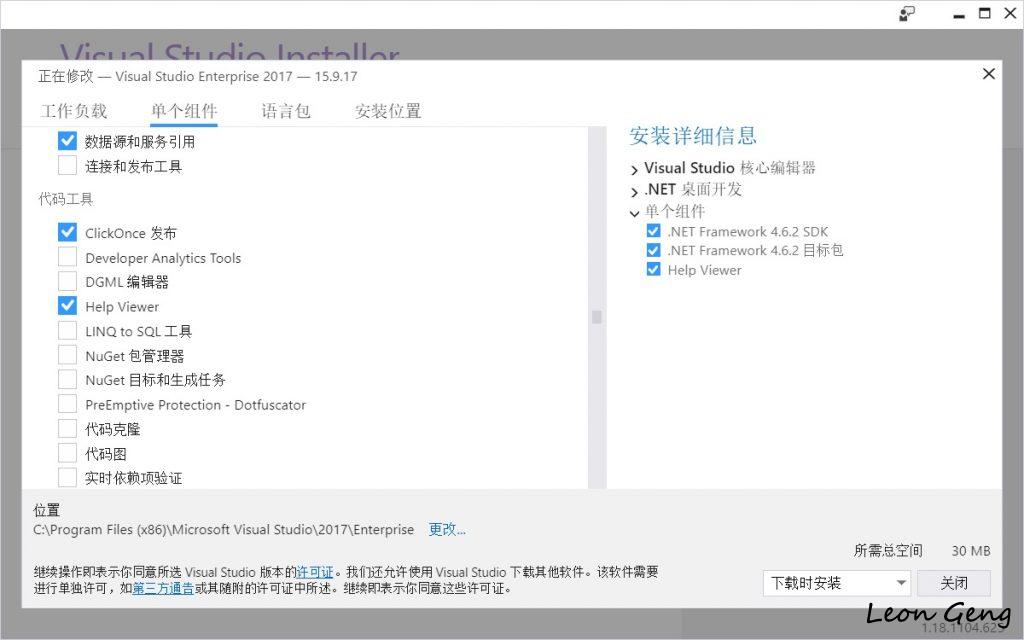1024x640 pixels.
Task: Click the 关闭 button
Action: (x=953, y=583)
